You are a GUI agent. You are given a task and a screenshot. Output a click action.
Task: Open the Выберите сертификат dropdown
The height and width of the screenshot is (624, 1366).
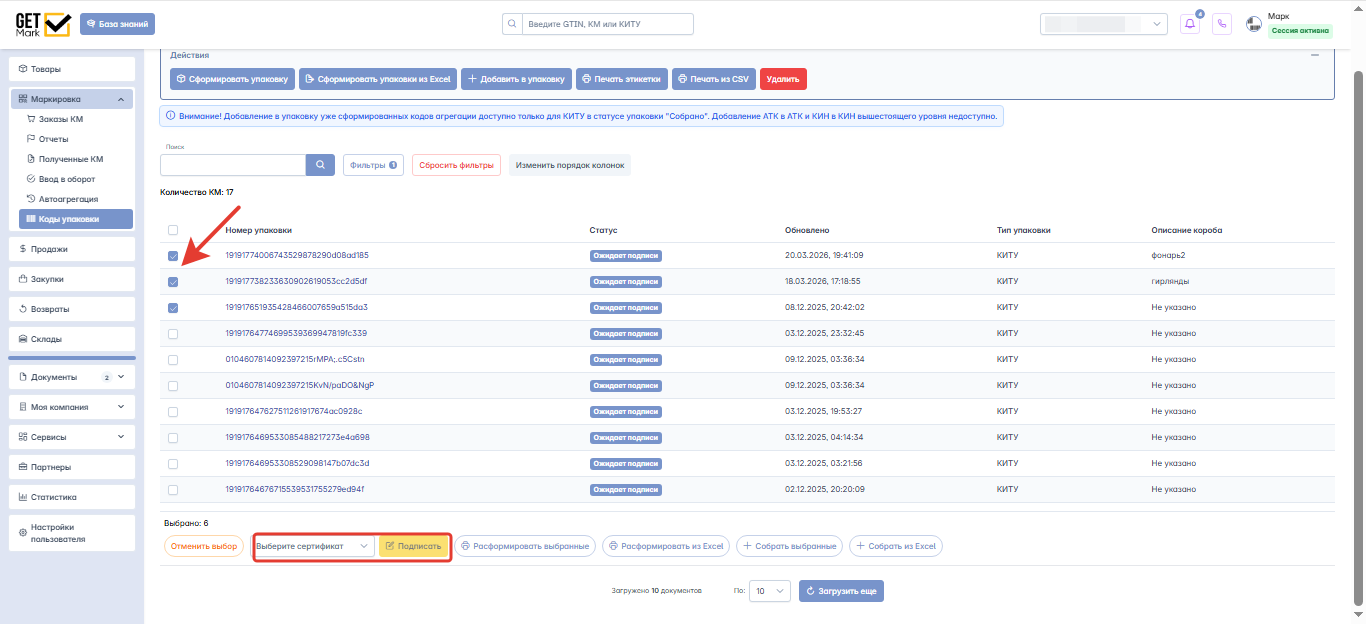click(x=314, y=546)
